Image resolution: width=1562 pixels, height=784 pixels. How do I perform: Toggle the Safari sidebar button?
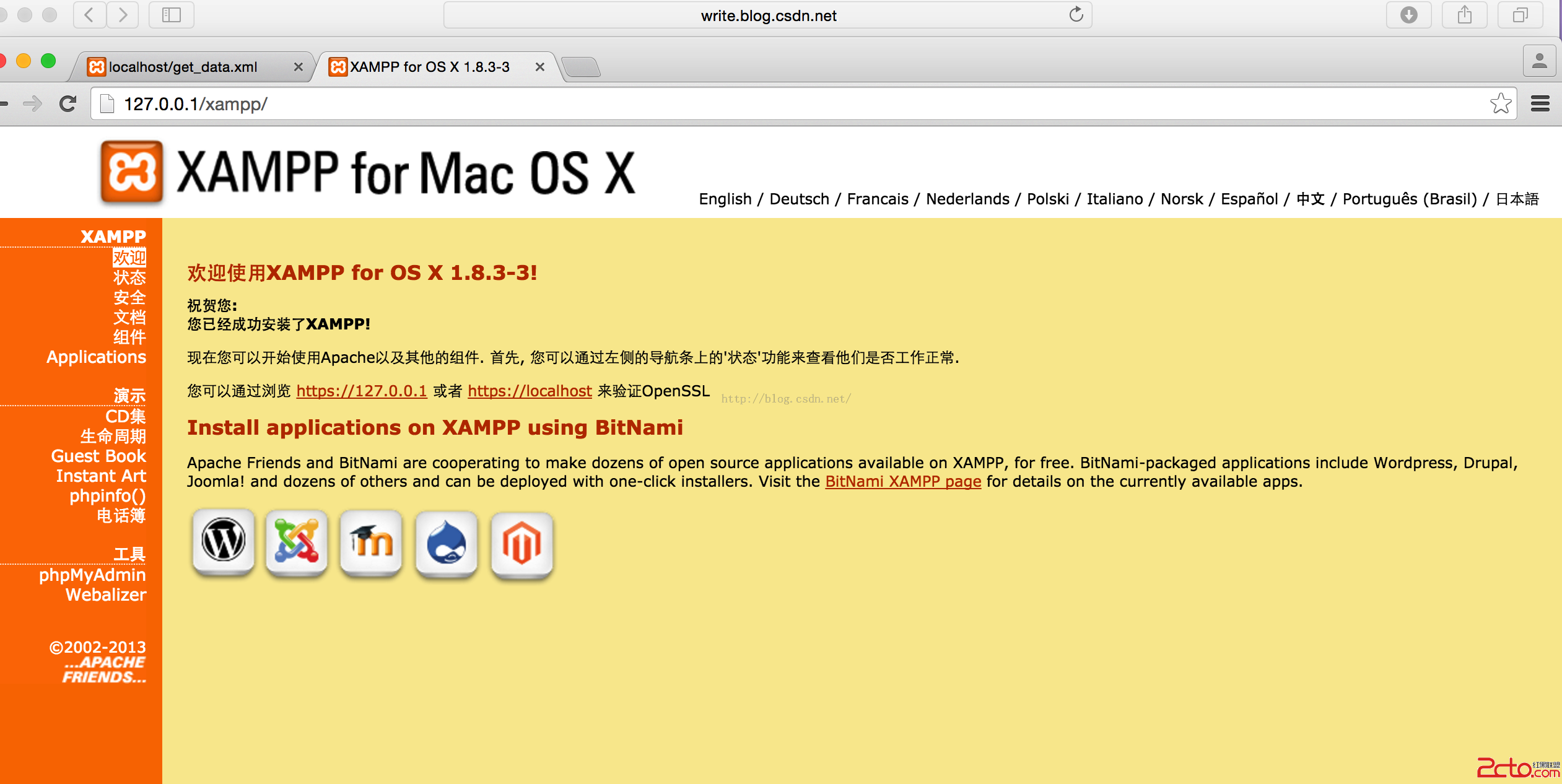pos(171,15)
